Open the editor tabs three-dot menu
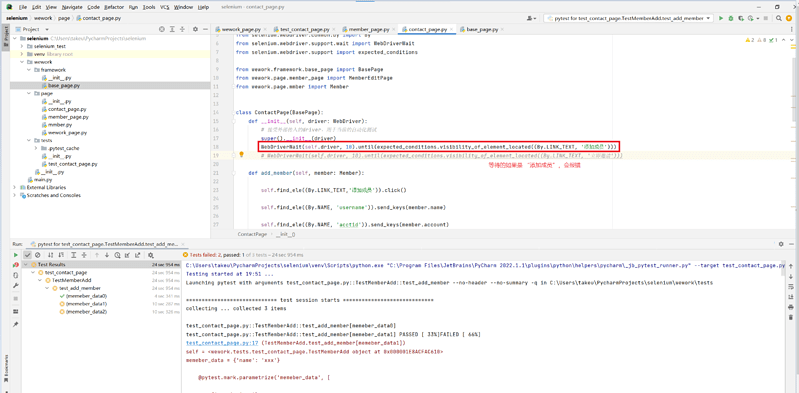The width and height of the screenshot is (799, 393). pyautogui.click(x=791, y=29)
